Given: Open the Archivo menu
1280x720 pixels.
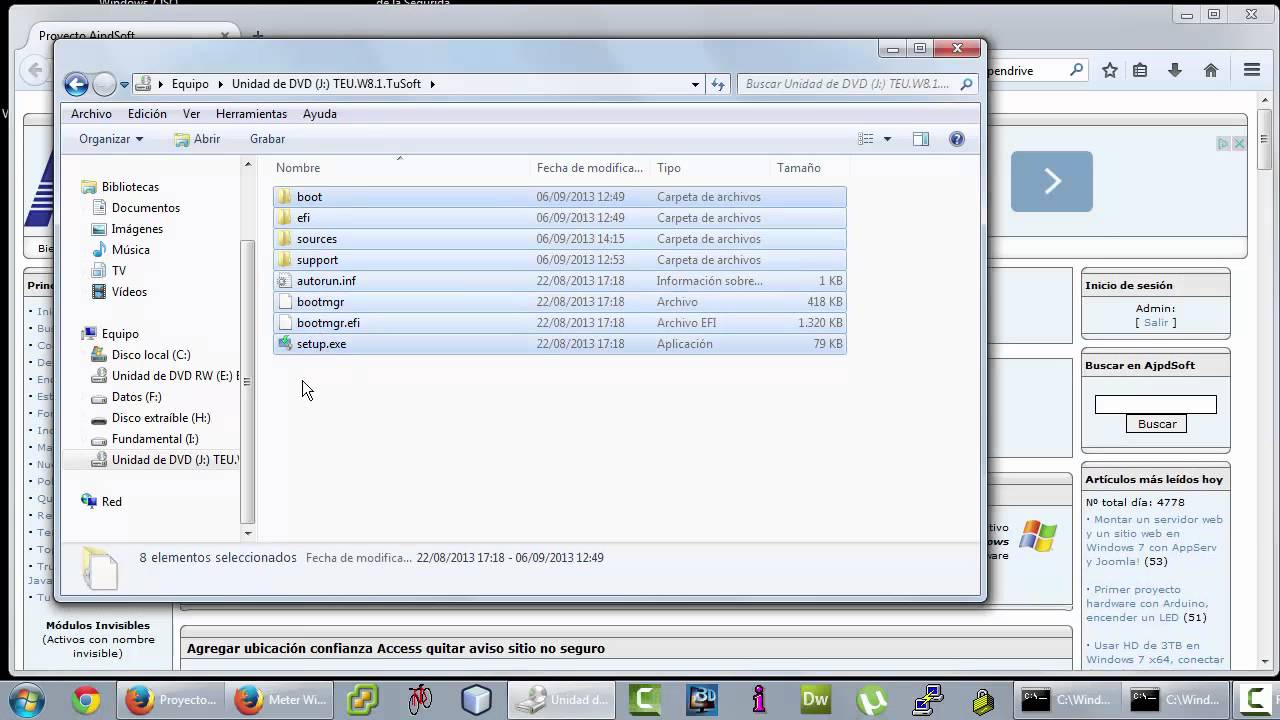Looking at the screenshot, I should [91, 114].
